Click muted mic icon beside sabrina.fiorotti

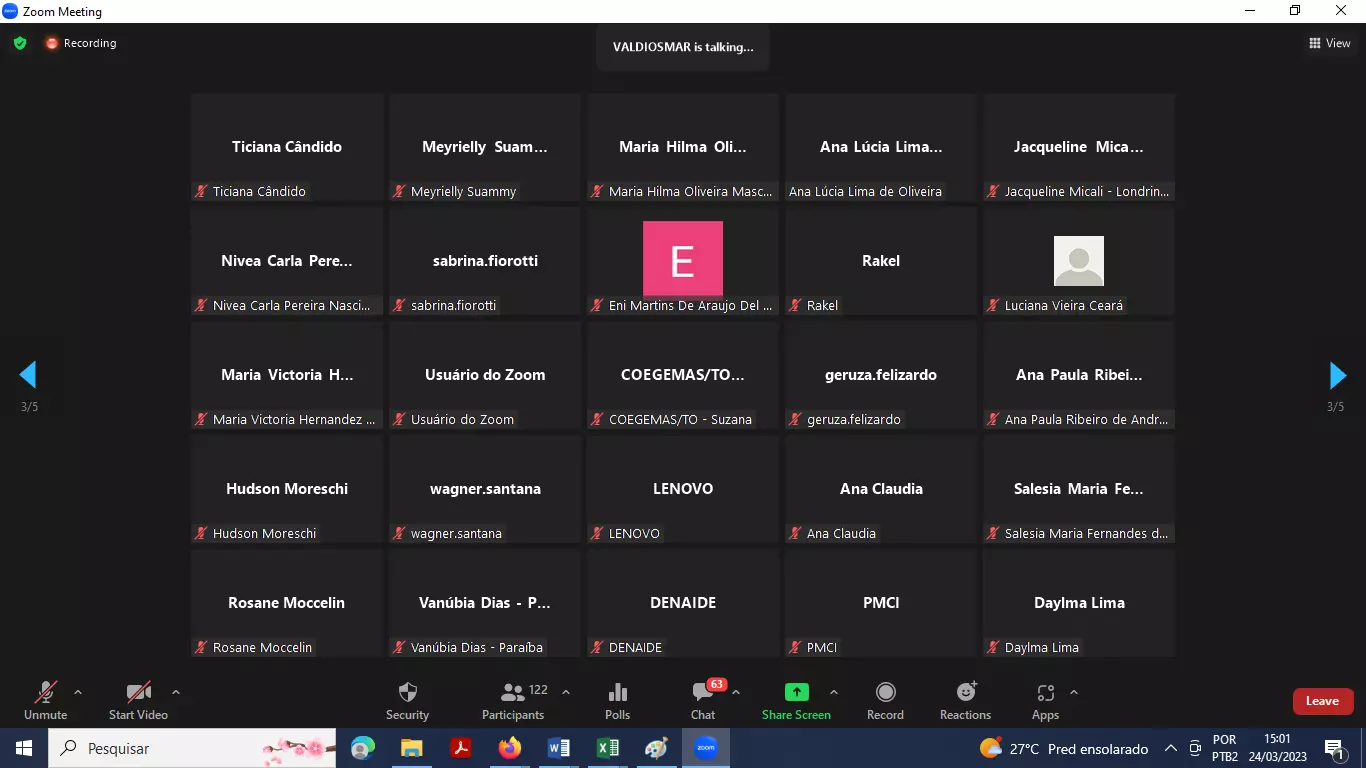point(400,305)
